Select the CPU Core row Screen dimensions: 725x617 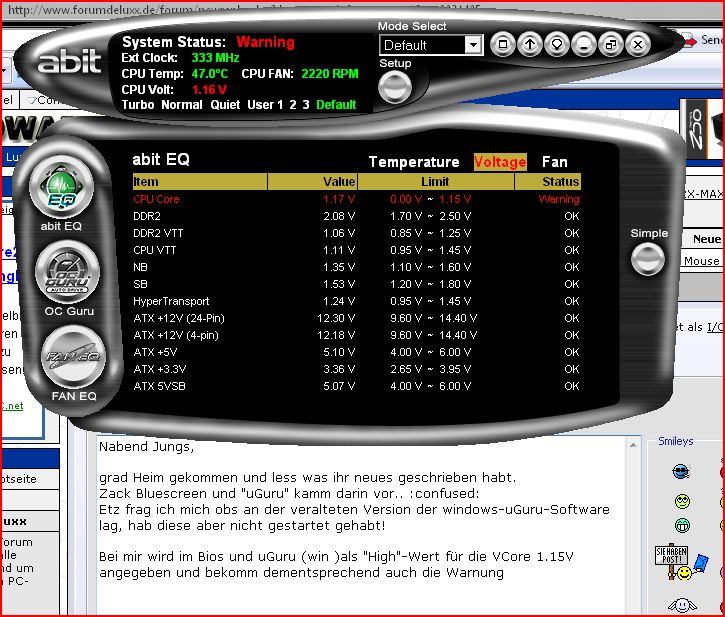point(356,199)
